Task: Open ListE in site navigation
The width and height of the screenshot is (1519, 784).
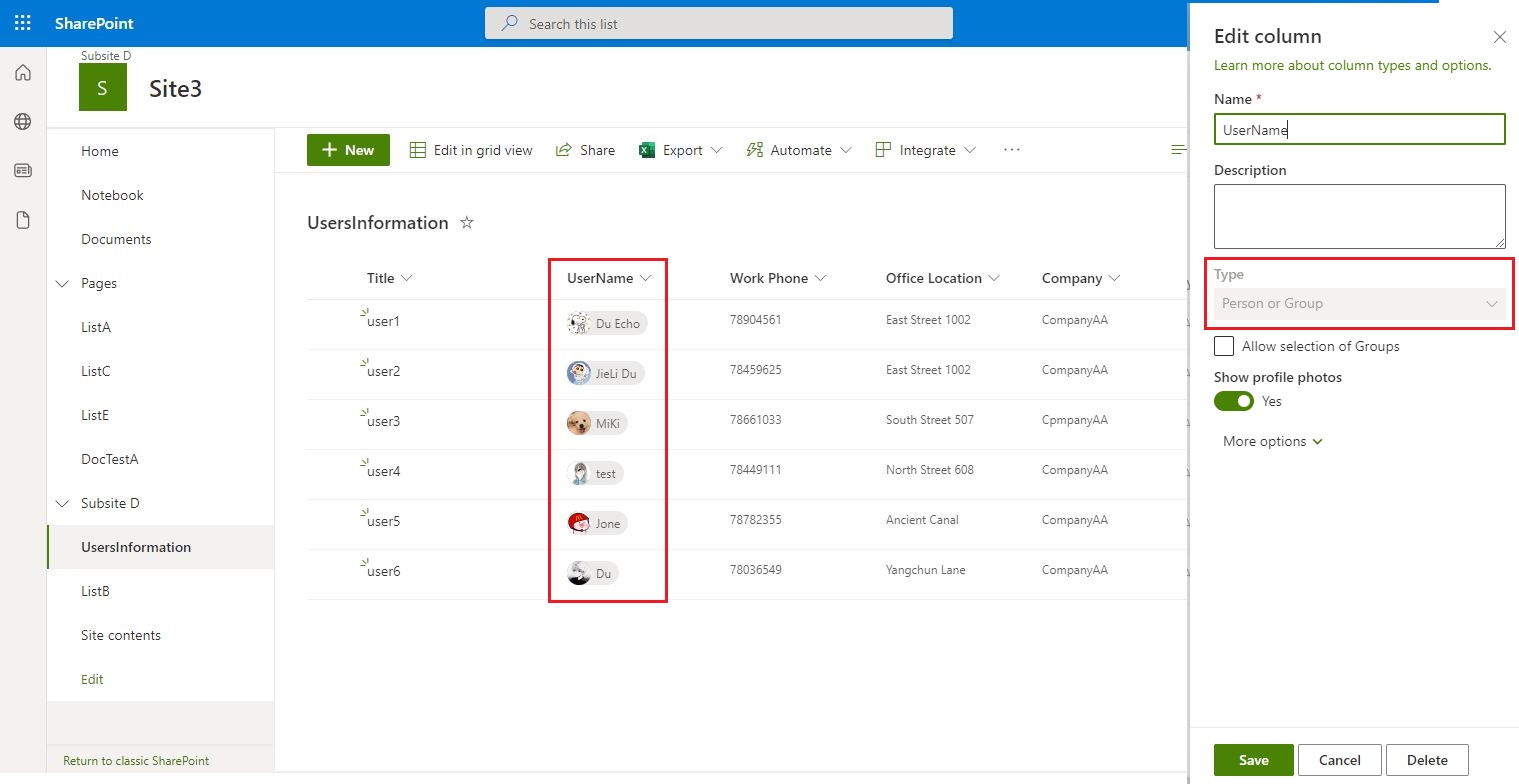Action: tap(95, 415)
